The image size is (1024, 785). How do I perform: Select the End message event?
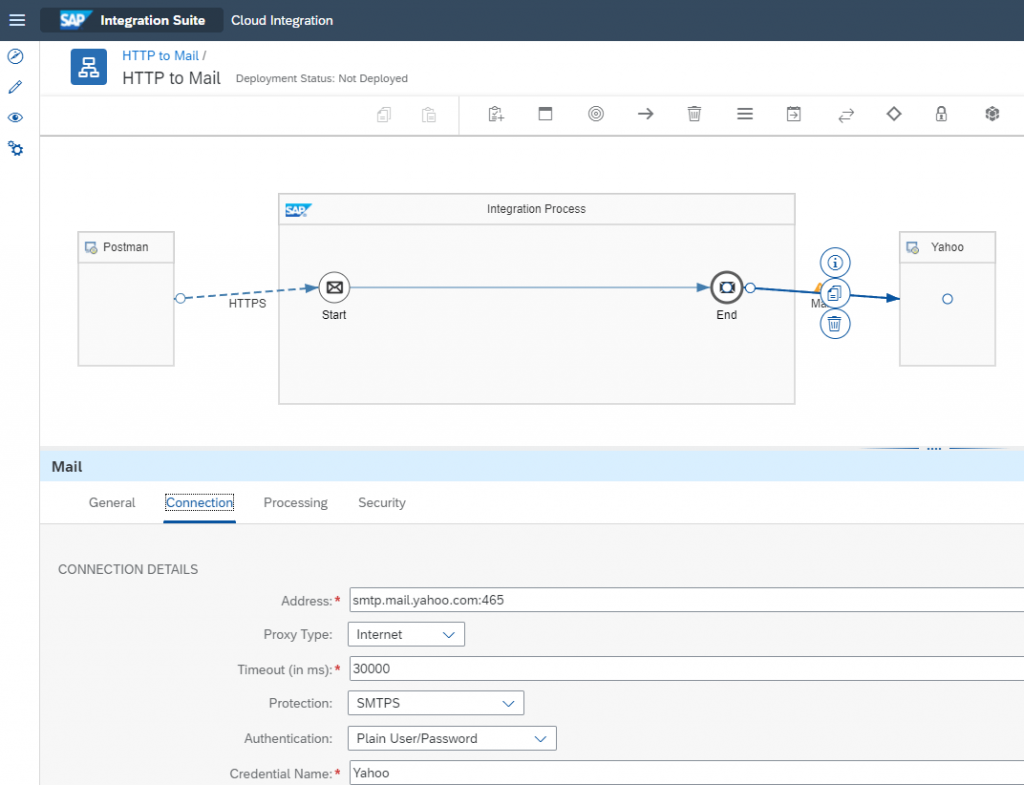pos(727,287)
